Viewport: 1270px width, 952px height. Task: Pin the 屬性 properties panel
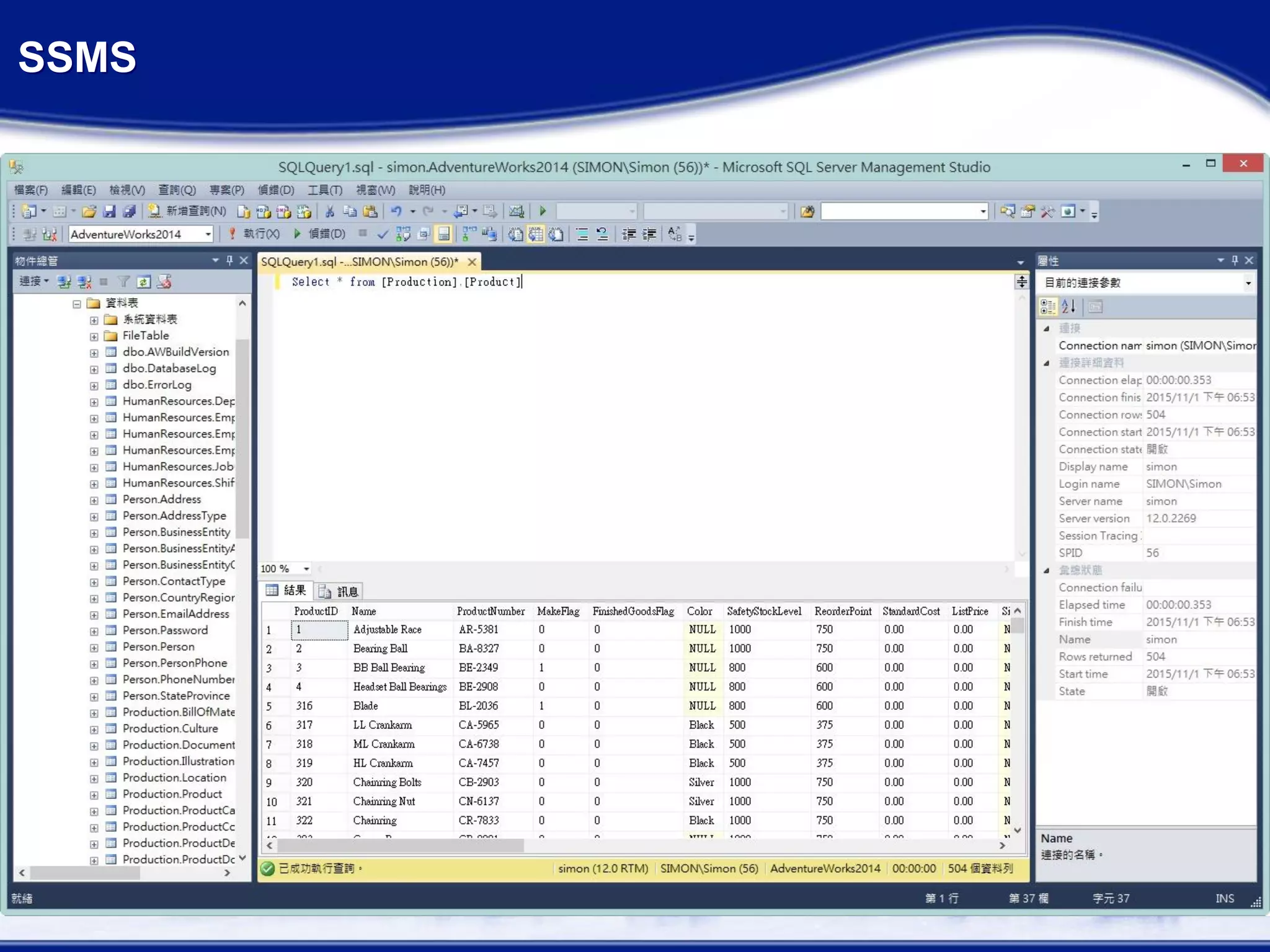tap(1235, 260)
